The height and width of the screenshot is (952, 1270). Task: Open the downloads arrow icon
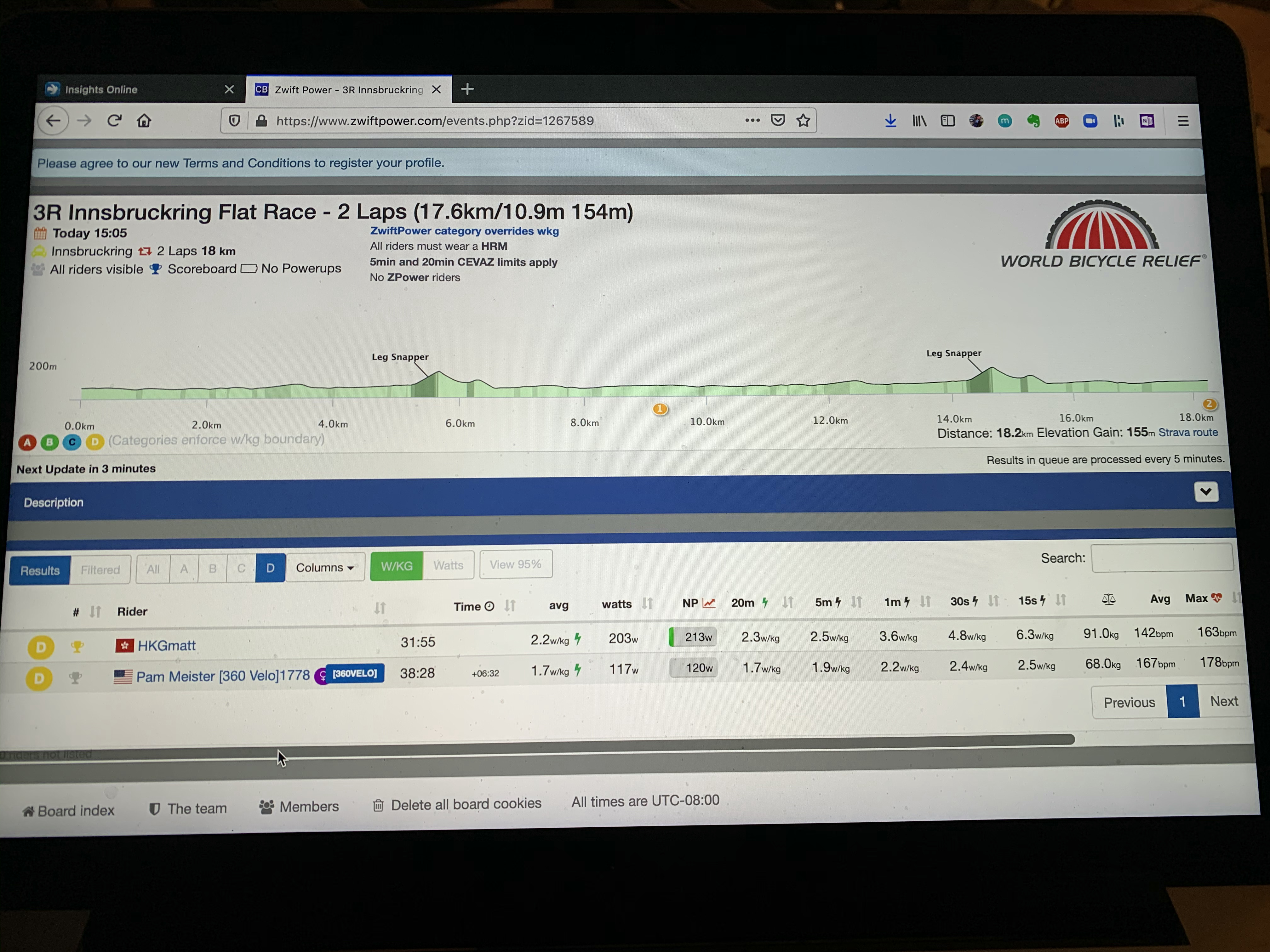890,121
